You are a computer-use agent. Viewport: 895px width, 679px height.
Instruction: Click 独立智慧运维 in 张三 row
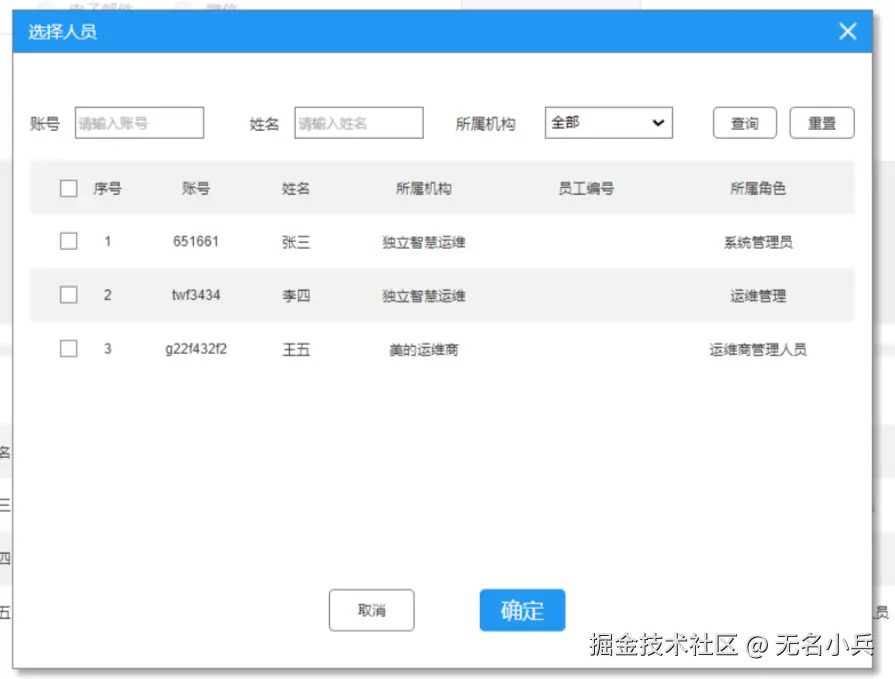point(424,242)
